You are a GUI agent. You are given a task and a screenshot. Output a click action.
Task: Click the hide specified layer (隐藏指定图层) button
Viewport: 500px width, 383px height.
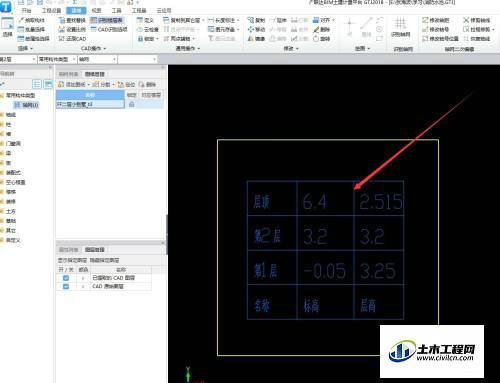pos(104,260)
